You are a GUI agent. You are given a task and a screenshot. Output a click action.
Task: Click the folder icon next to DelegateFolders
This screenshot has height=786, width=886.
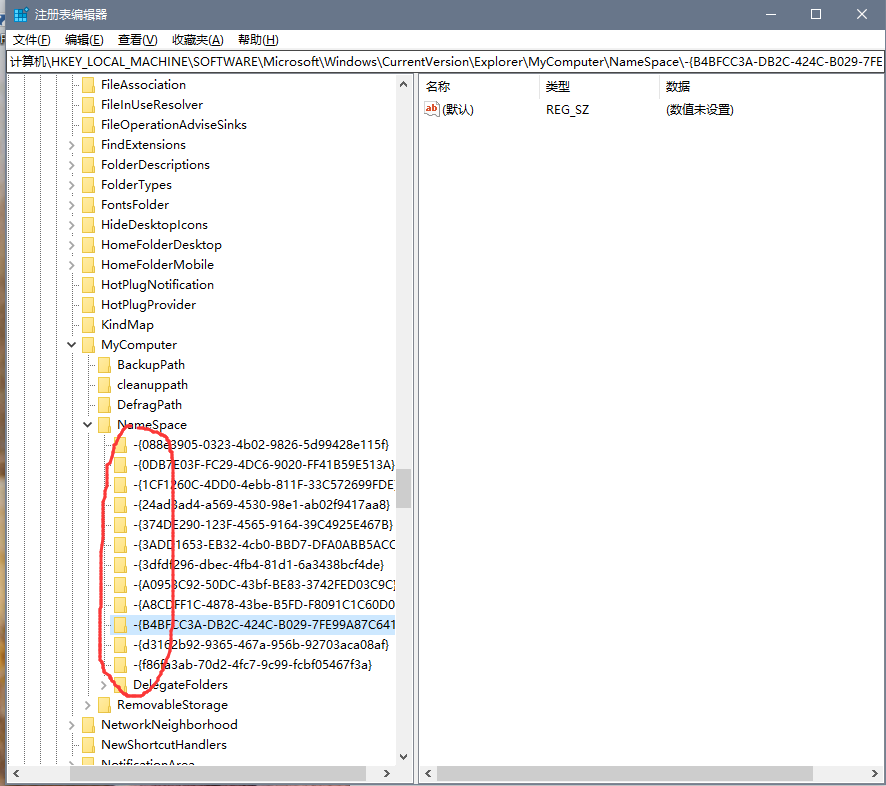click(120, 685)
